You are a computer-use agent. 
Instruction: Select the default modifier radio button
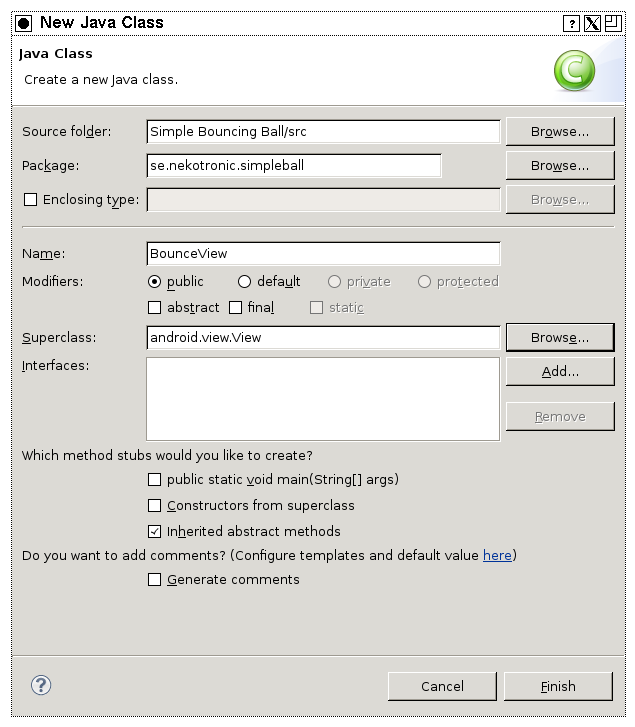[244, 281]
